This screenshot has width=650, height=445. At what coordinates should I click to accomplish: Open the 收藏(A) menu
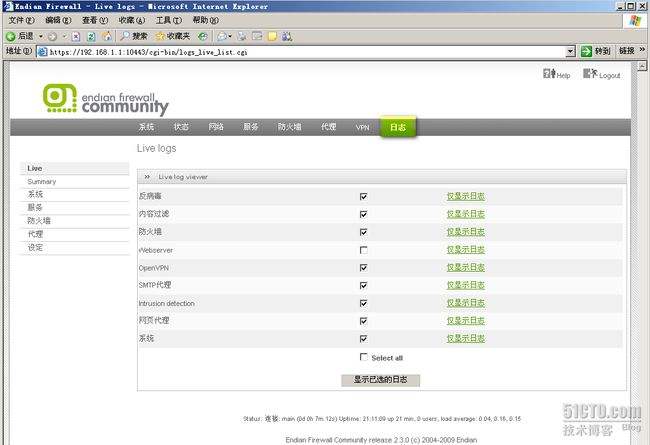(x=131, y=20)
